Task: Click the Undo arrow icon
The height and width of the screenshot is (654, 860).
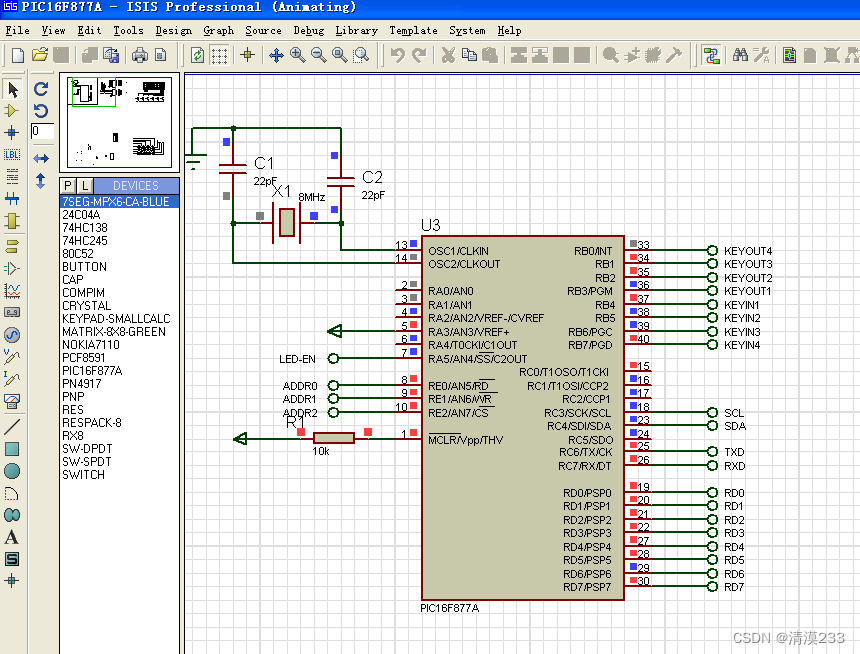Action: [398, 55]
